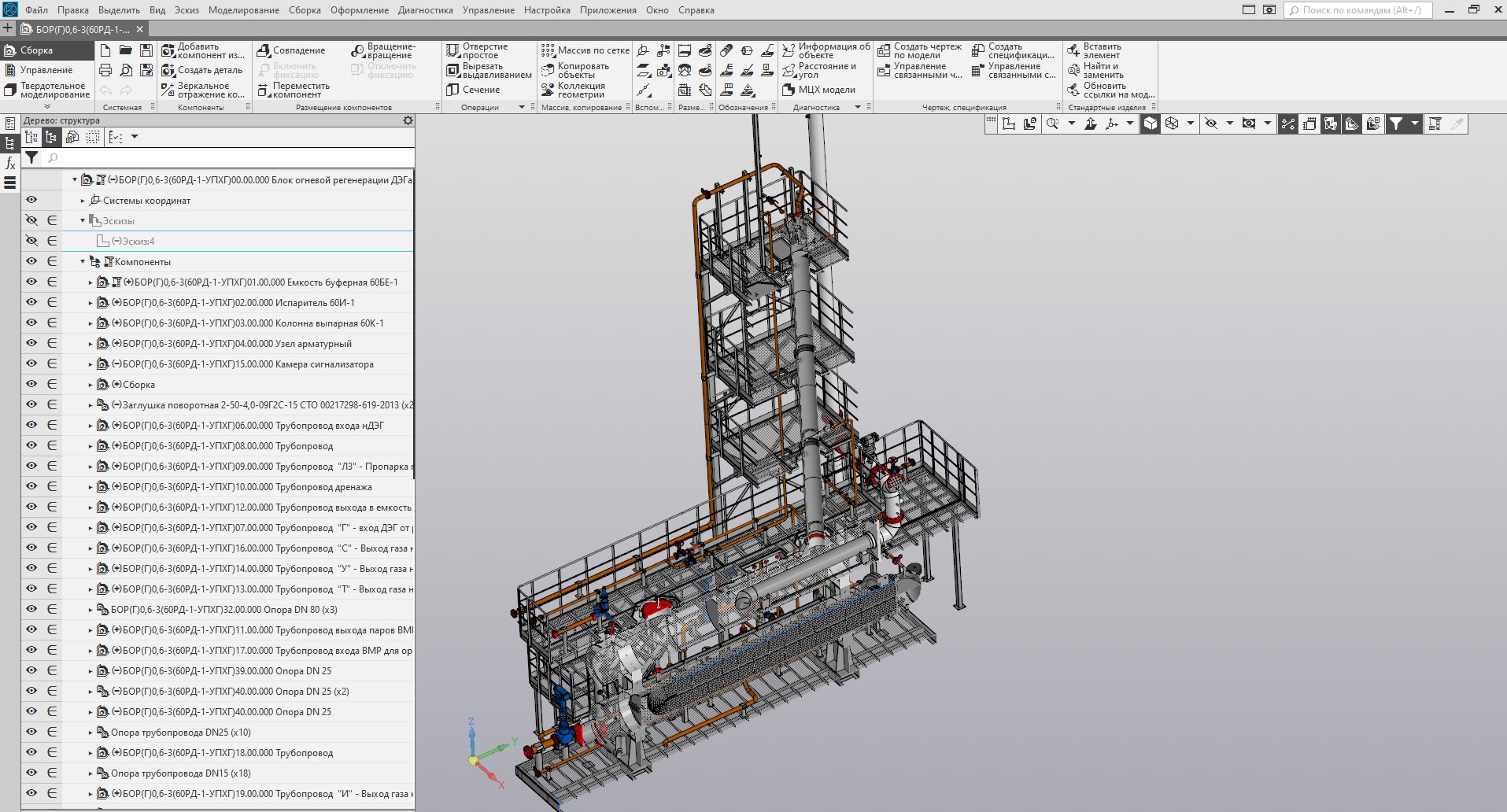Open the 'Моделирование' menu
Image resolution: width=1507 pixels, height=812 pixels.
point(243,10)
